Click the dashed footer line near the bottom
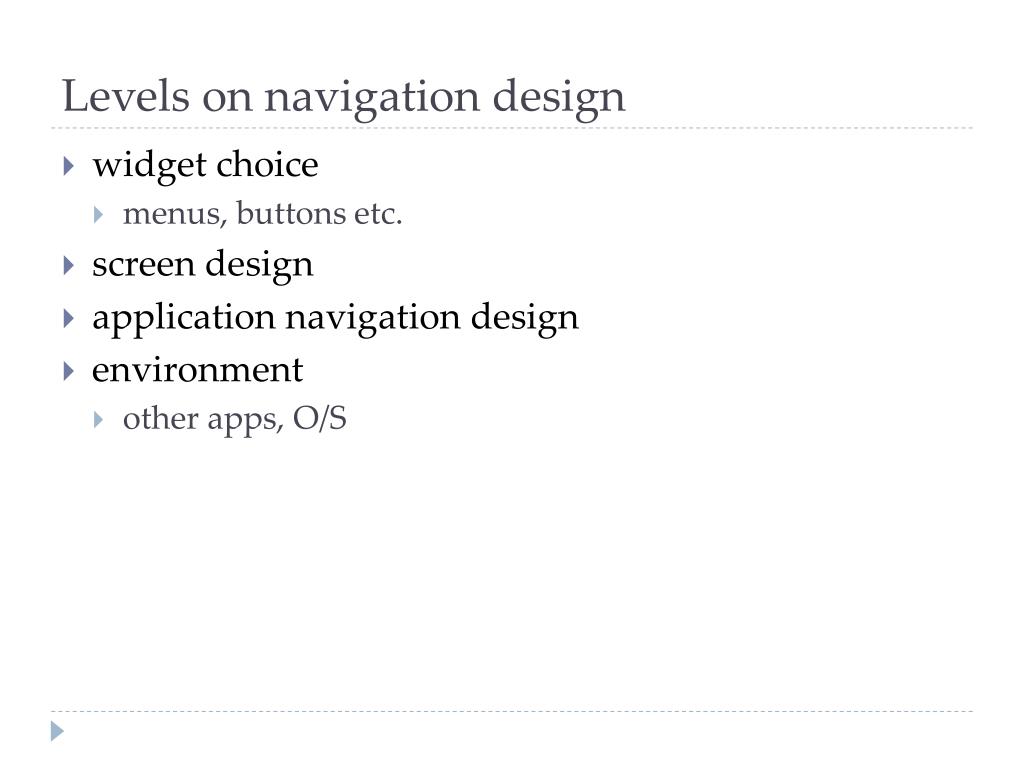The image size is (1024, 768). coord(512,711)
